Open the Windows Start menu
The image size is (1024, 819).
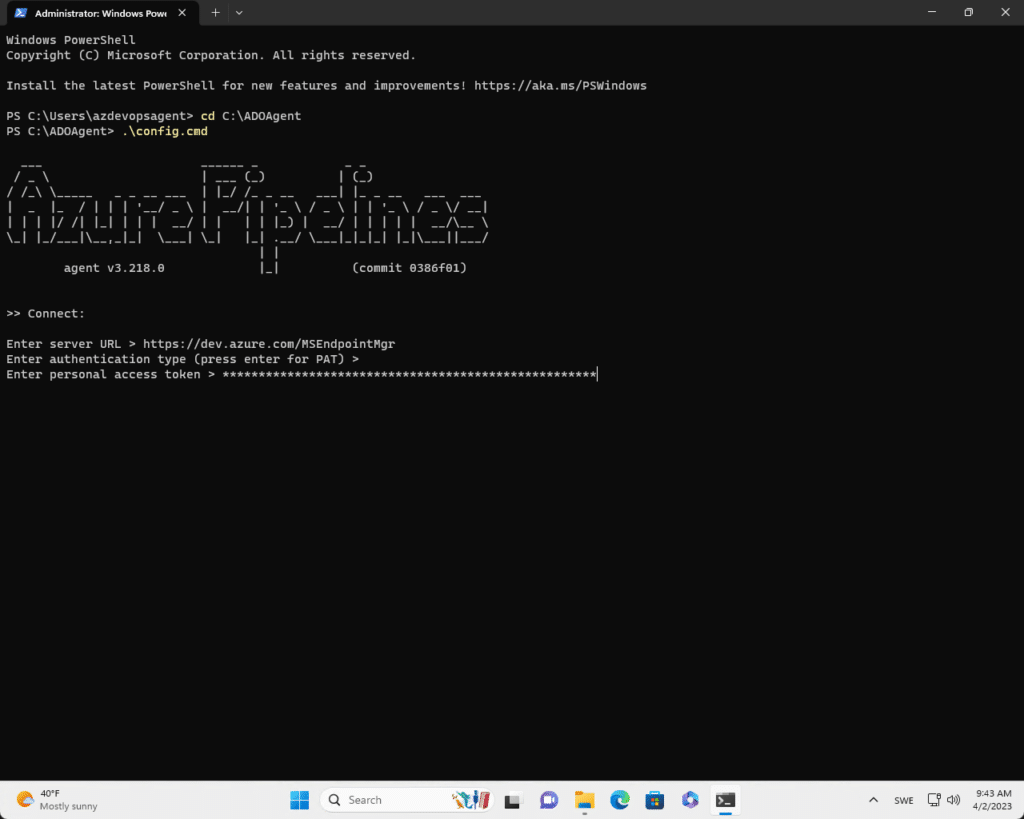300,800
